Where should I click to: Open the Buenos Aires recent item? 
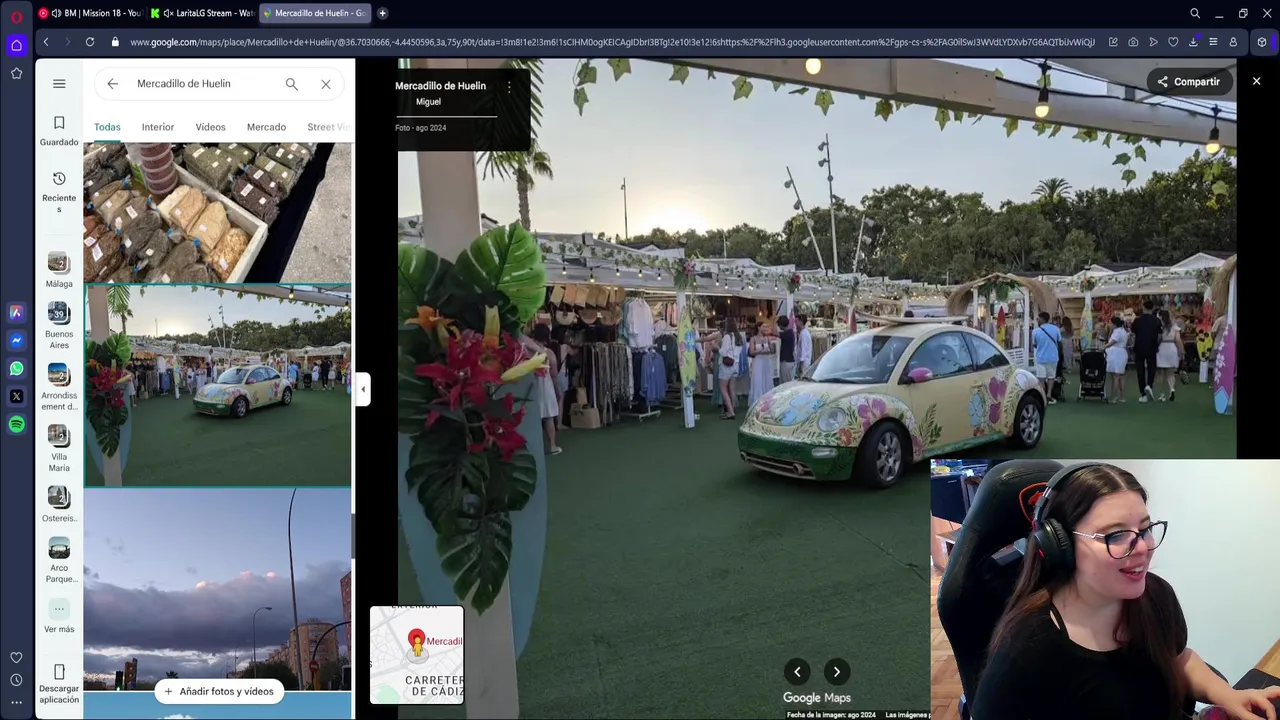click(59, 326)
